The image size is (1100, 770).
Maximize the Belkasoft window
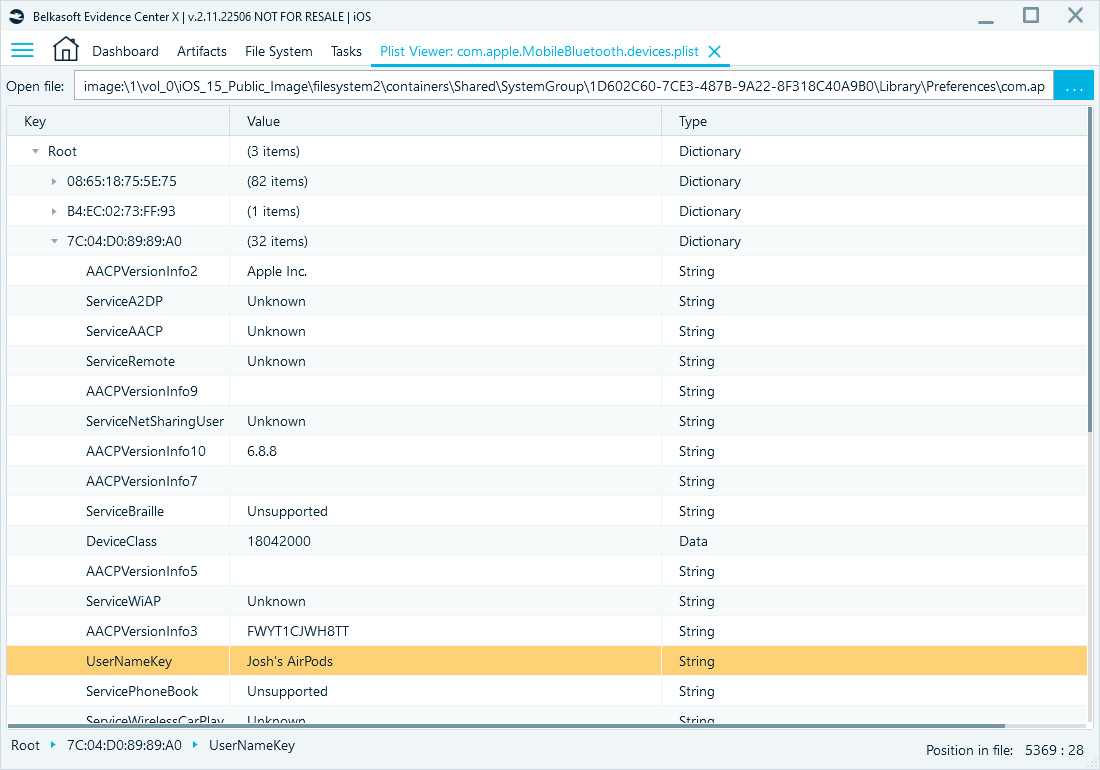(1031, 15)
